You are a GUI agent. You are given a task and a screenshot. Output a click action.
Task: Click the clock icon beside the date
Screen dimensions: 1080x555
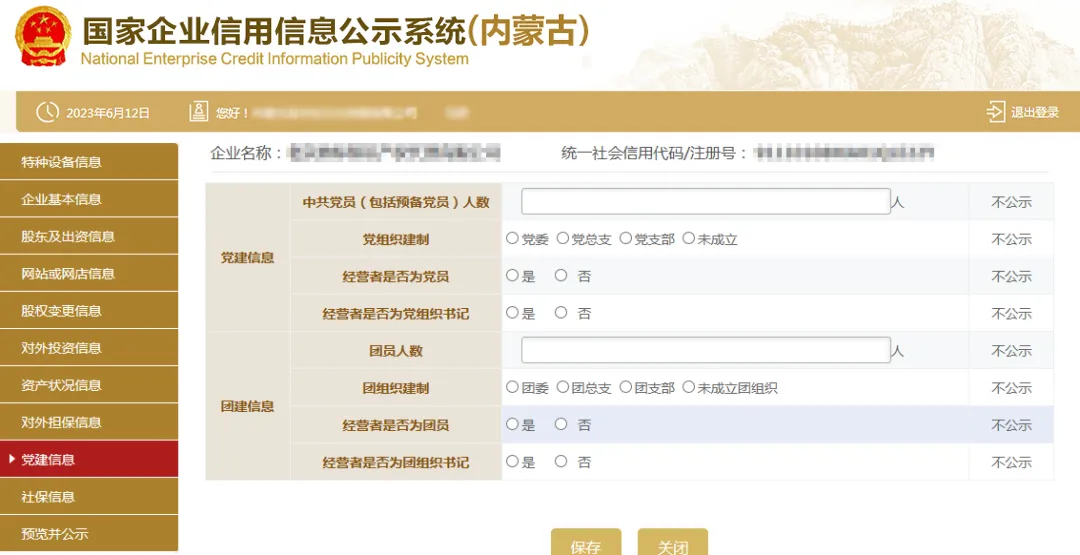click(x=47, y=112)
